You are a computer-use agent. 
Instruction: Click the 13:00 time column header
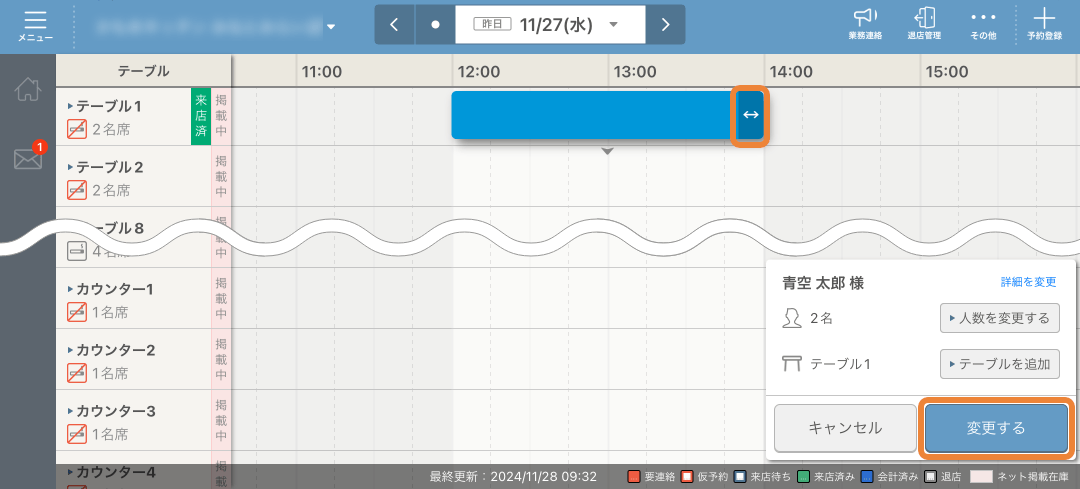[634, 71]
